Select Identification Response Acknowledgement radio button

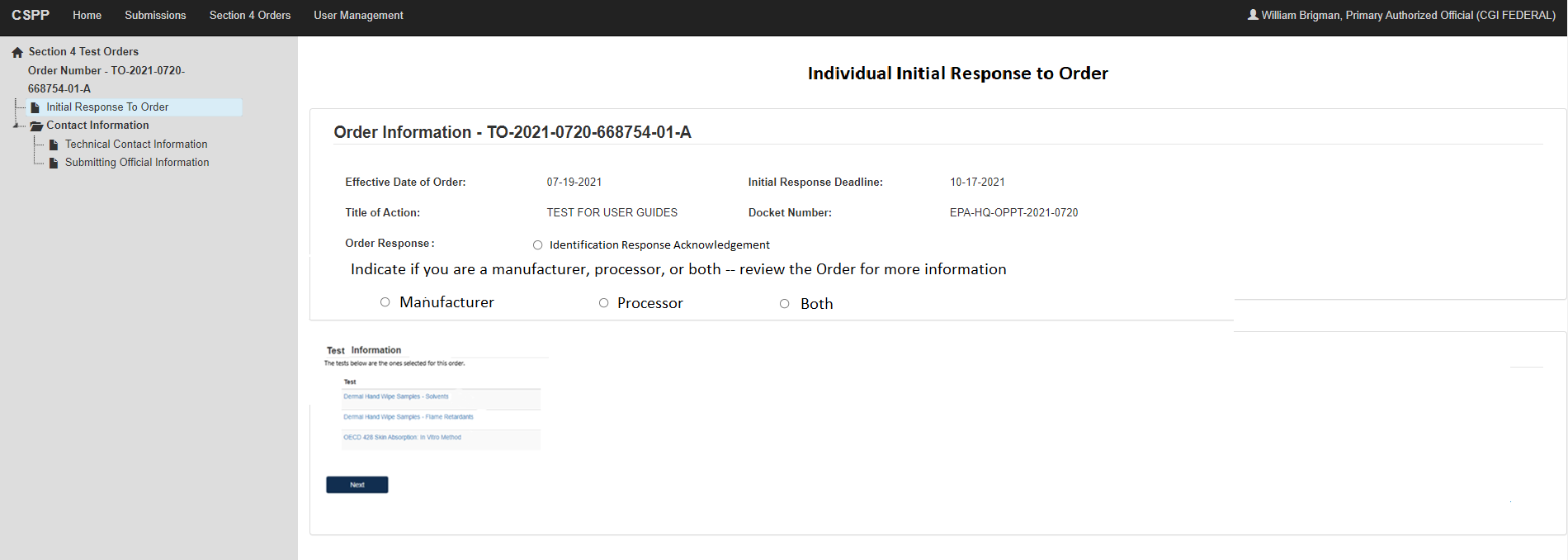tap(538, 245)
